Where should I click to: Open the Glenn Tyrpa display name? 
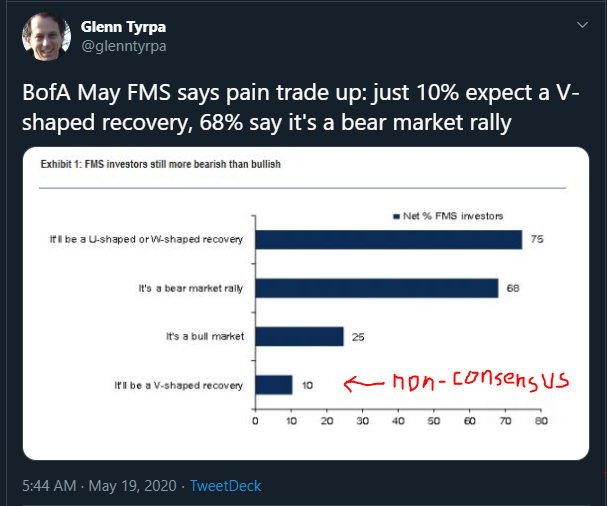[123, 27]
